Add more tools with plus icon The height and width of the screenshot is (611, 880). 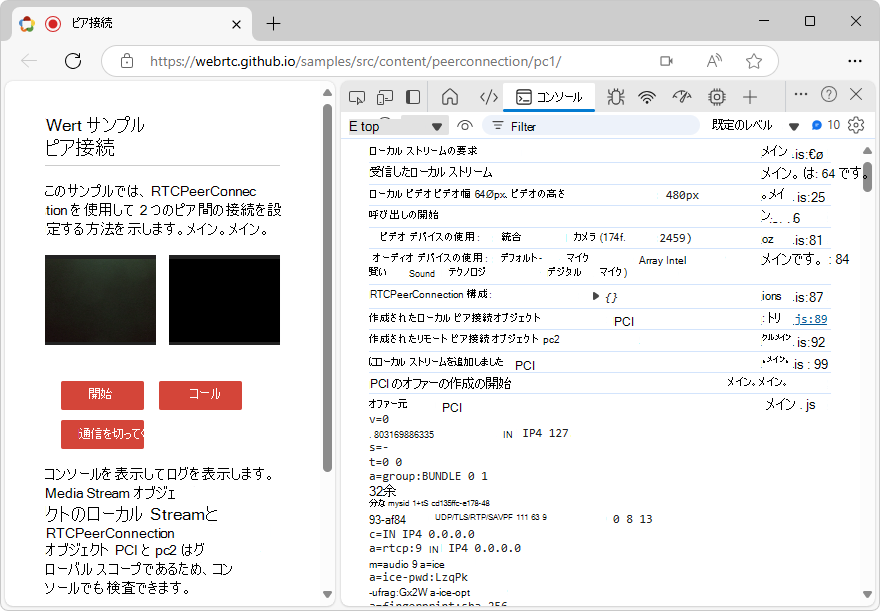click(x=750, y=97)
